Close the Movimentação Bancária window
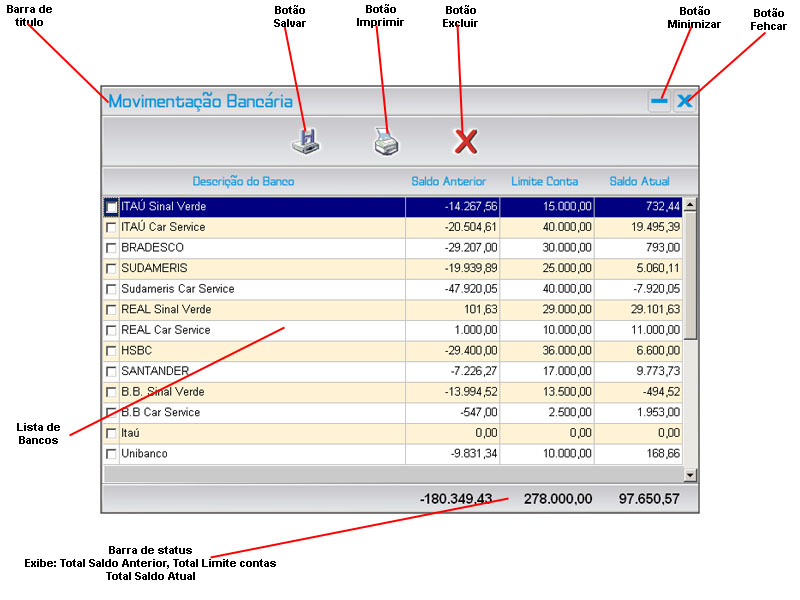800x600 pixels. point(684,101)
